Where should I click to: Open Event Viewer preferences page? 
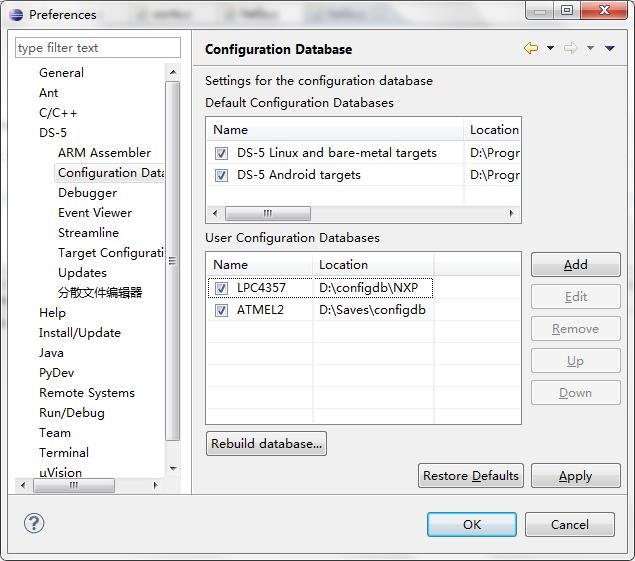[x=95, y=213]
